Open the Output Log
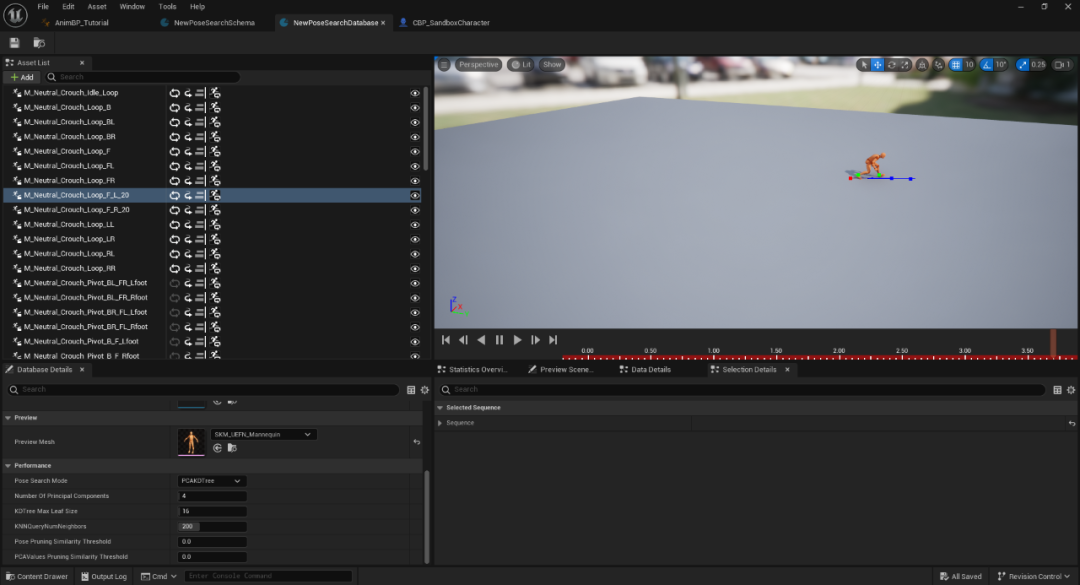 coord(104,577)
